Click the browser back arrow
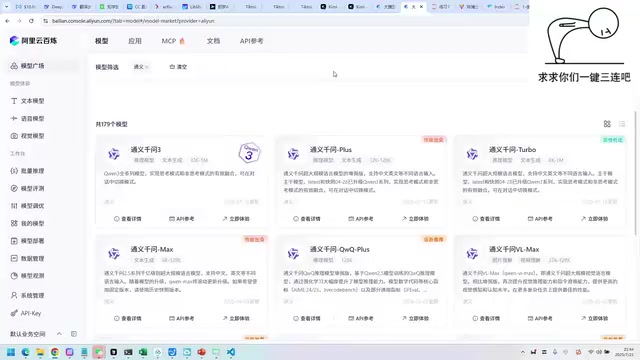 7,21
